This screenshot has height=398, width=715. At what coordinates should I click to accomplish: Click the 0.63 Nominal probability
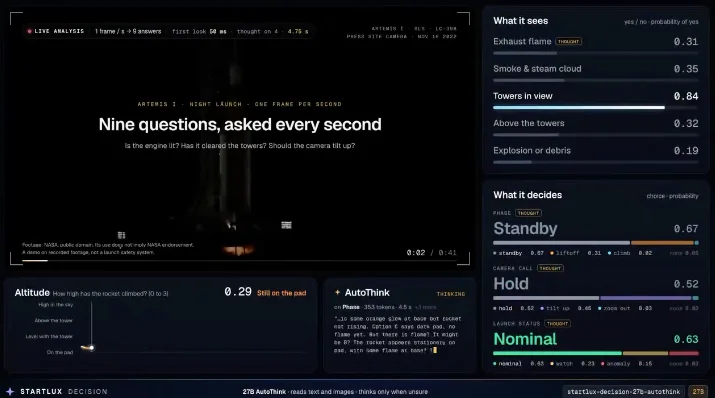point(686,340)
